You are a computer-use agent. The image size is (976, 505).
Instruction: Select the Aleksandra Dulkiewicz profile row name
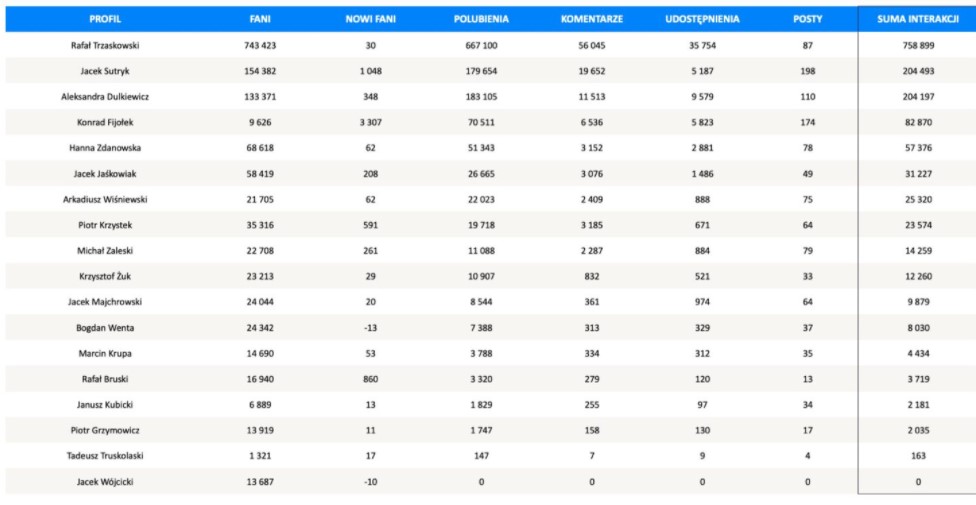click(105, 97)
